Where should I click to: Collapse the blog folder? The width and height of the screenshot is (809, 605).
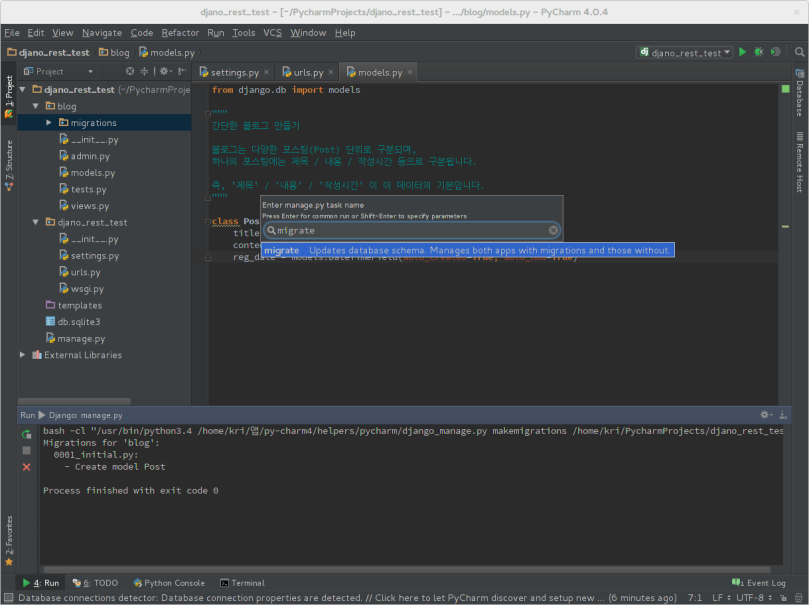coord(36,106)
